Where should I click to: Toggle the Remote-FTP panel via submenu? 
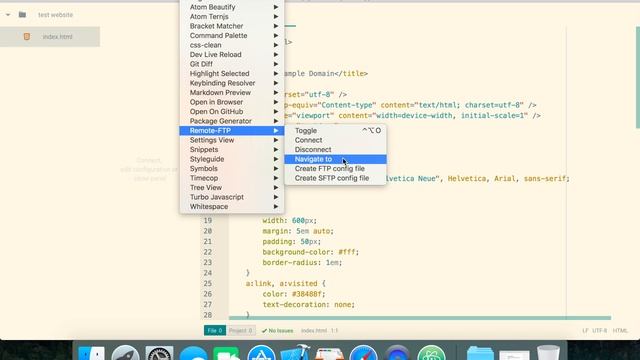pyautogui.click(x=336, y=131)
